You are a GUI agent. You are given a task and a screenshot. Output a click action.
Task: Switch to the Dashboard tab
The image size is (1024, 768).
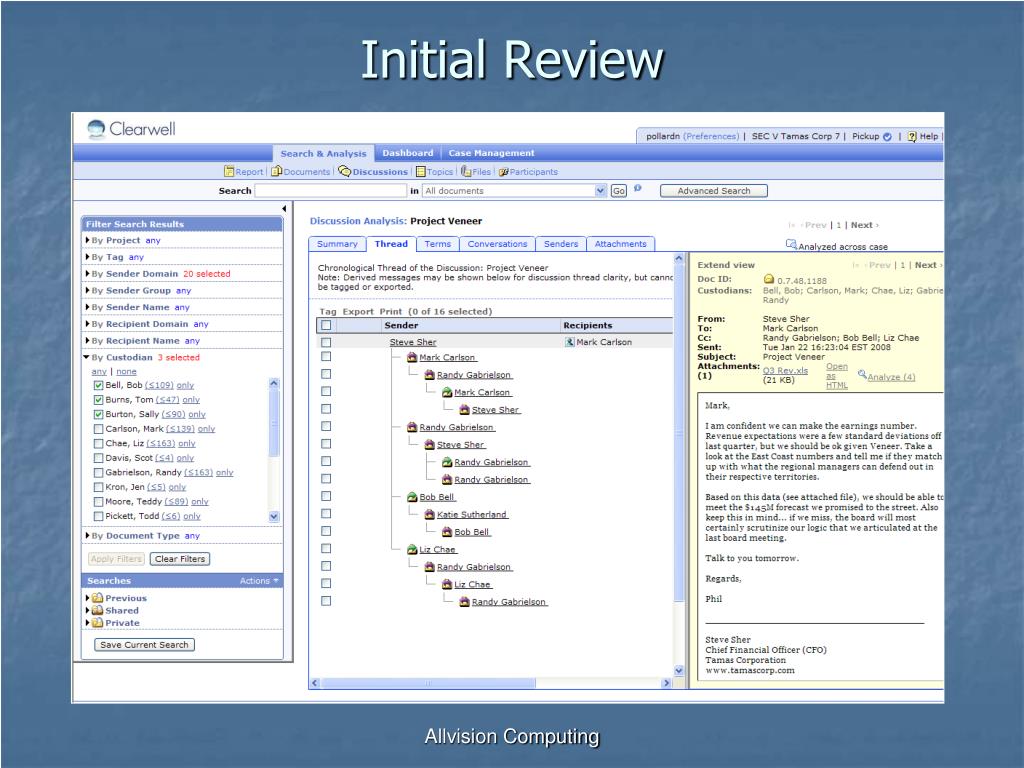(408, 153)
